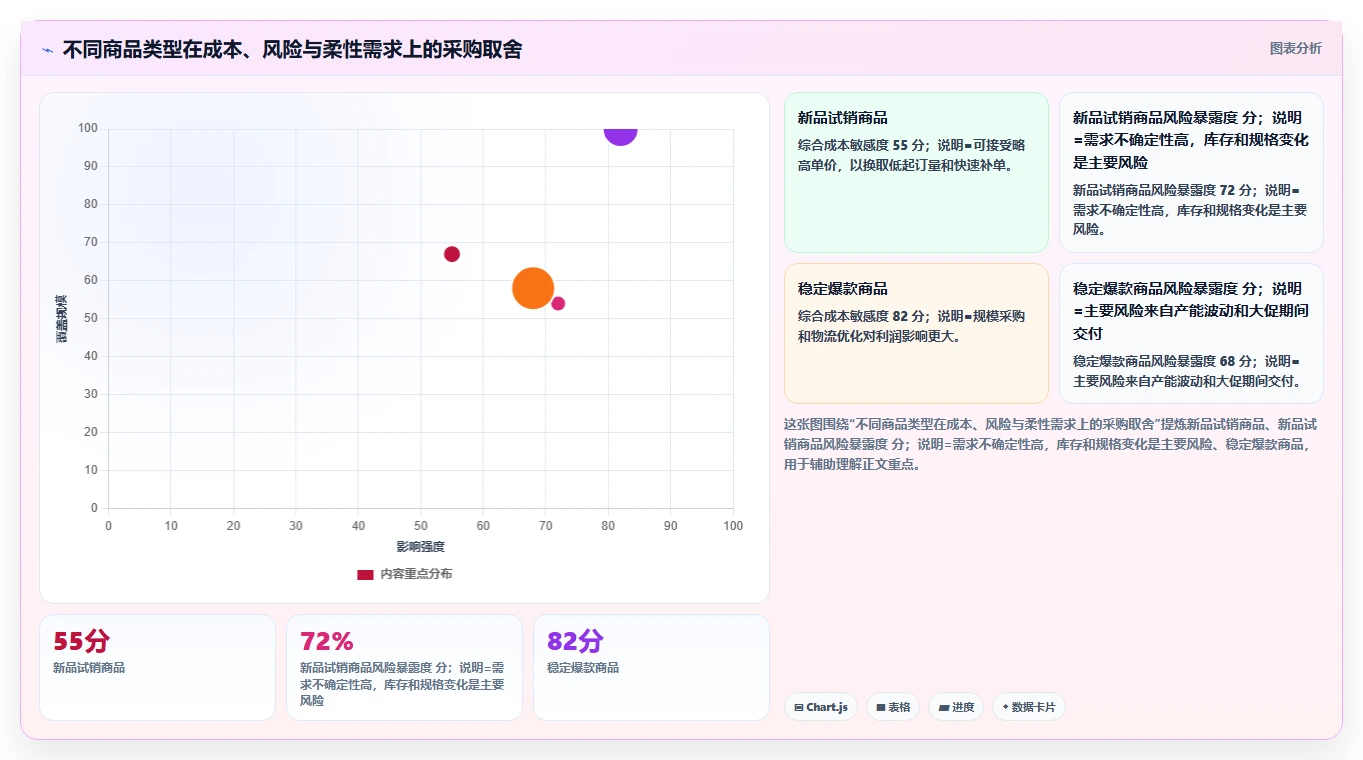Select the 数据卡片 tag chip
1363x760 pixels.
point(1029,707)
